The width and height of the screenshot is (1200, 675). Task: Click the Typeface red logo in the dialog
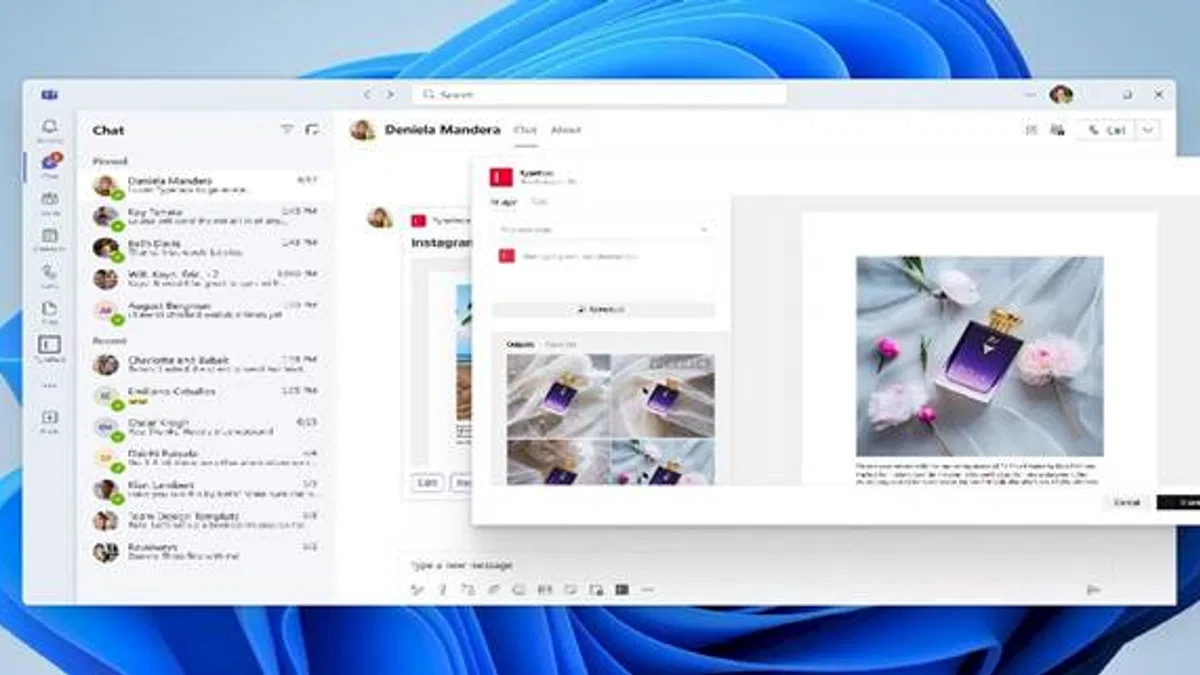[501, 177]
